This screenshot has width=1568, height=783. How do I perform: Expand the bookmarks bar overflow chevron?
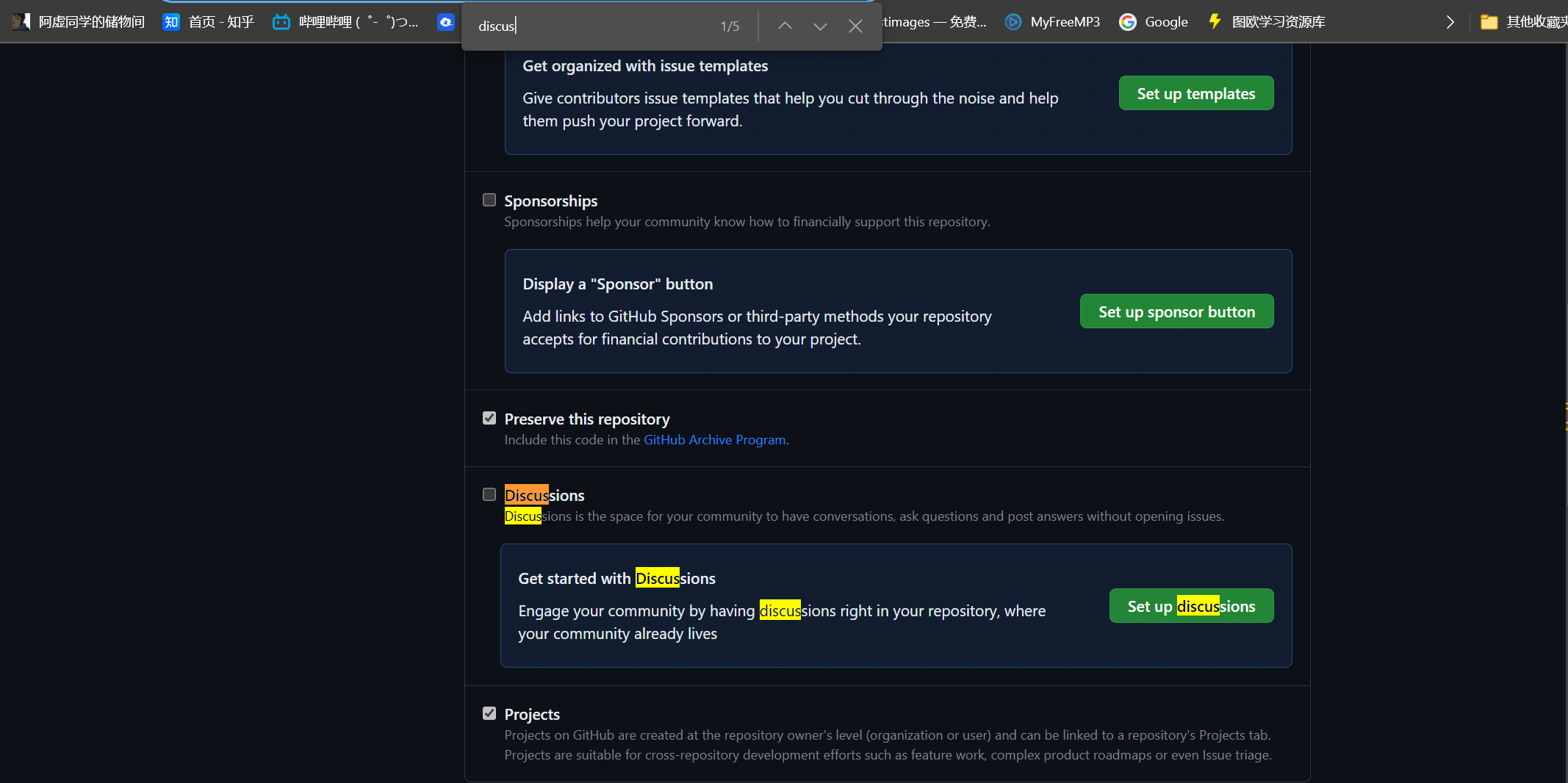coord(1450,22)
